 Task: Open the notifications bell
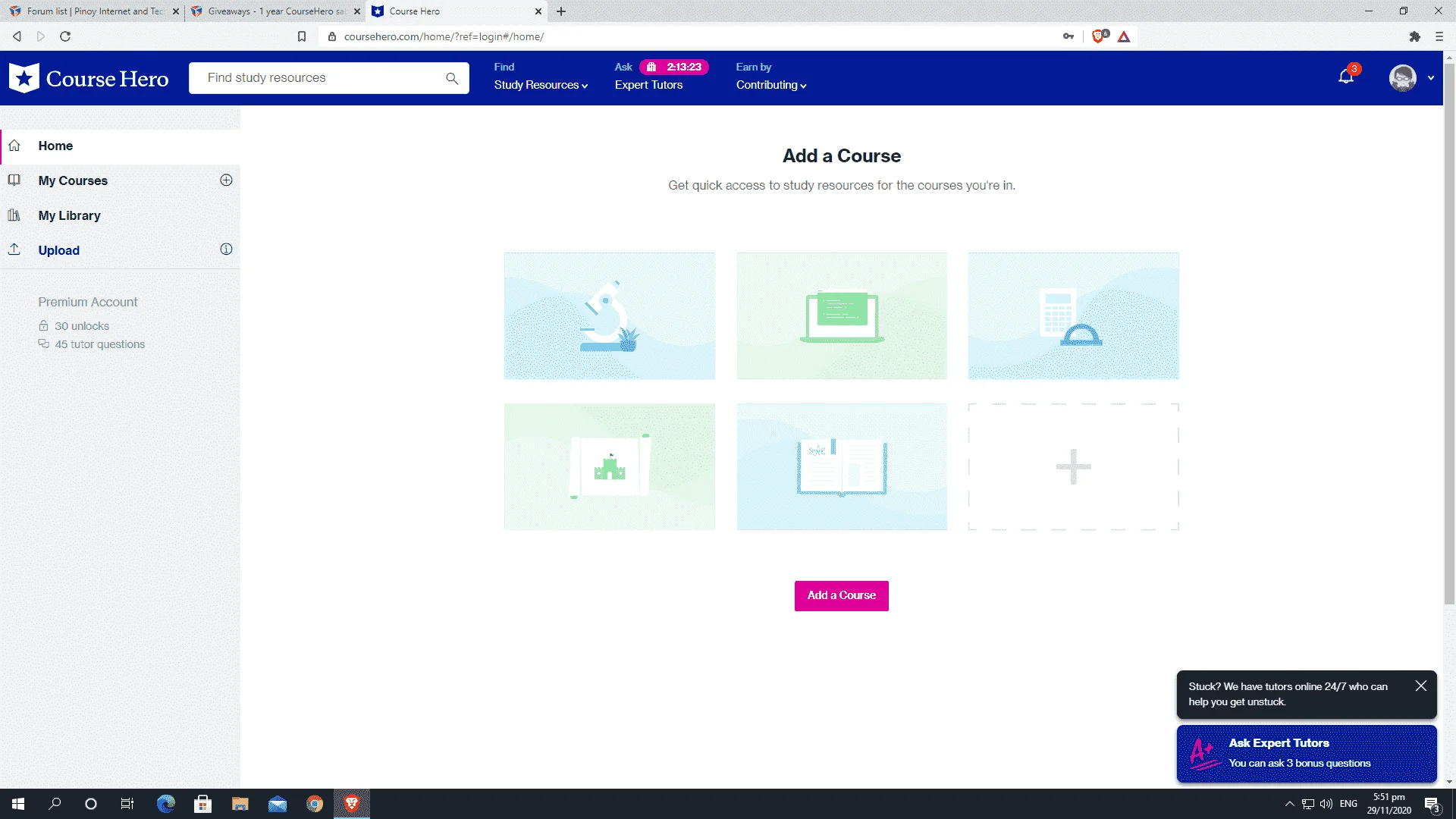point(1346,77)
